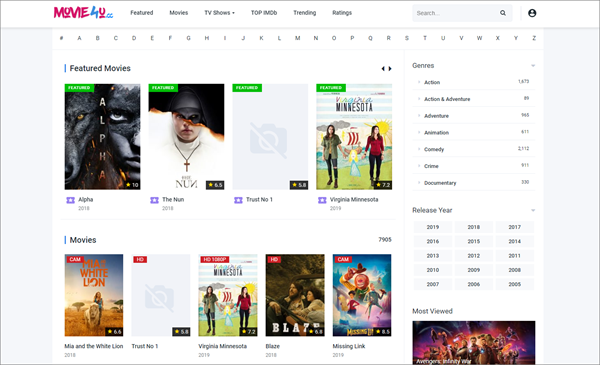
Task: Open Avengers Infinity War most viewed thumbnail
Action: (x=474, y=342)
